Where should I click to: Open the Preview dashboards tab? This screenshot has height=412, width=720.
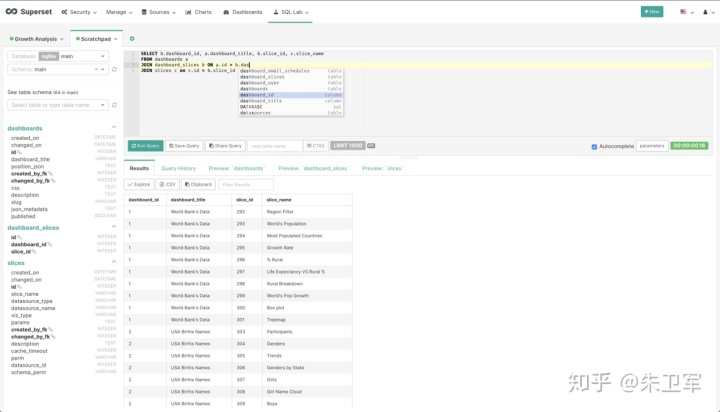coord(236,168)
